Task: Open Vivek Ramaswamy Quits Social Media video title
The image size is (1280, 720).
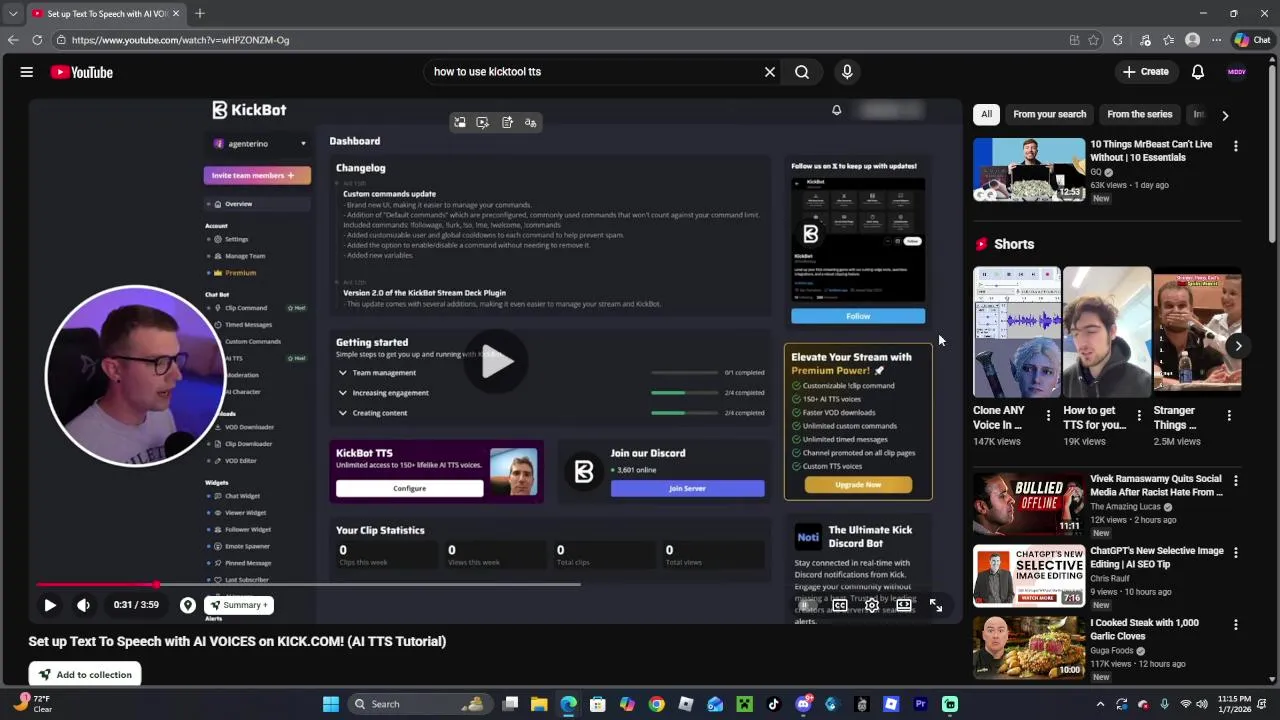Action: click(x=1156, y=485)
